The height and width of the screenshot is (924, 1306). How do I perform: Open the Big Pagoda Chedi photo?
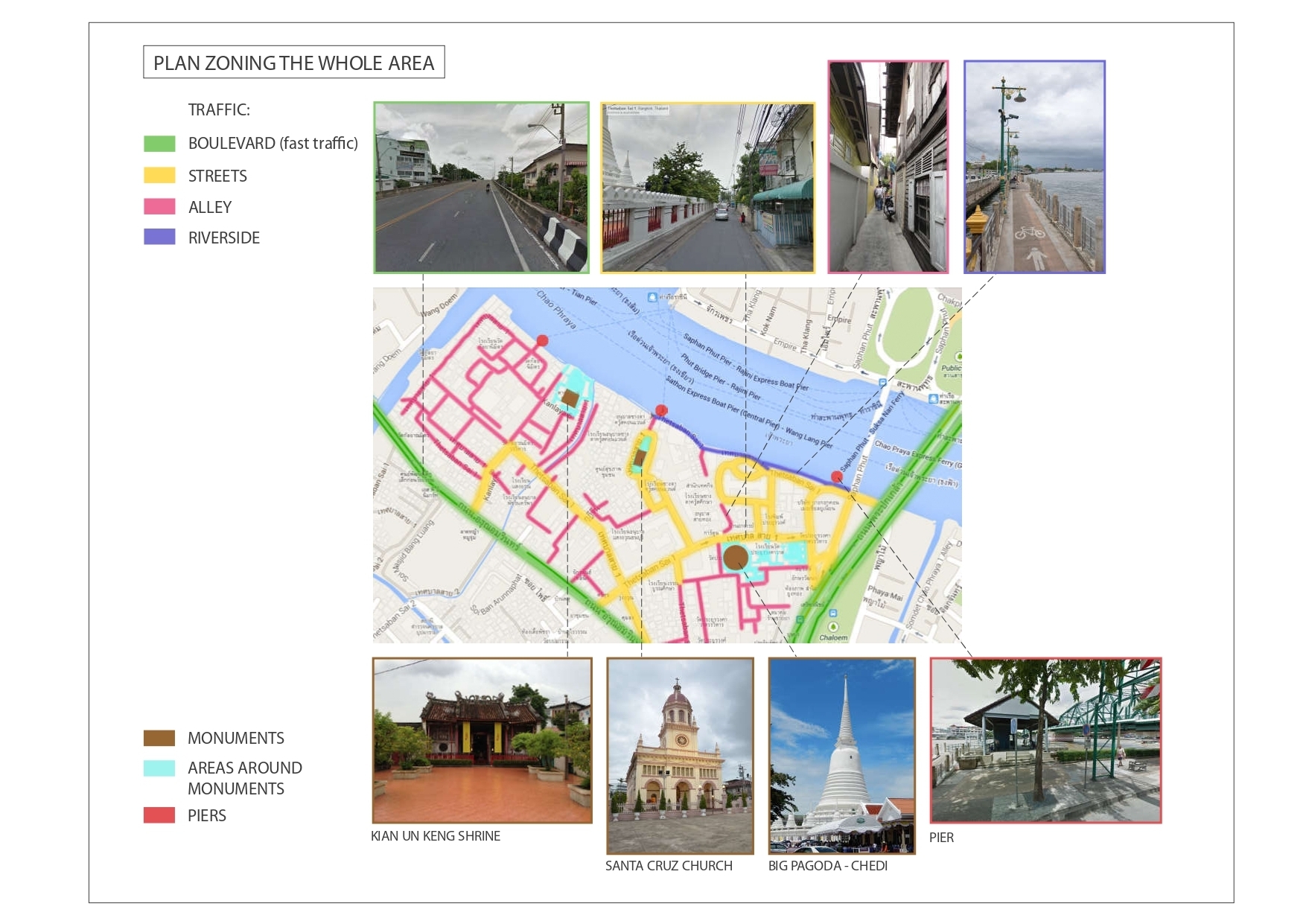tap(841, 756)
